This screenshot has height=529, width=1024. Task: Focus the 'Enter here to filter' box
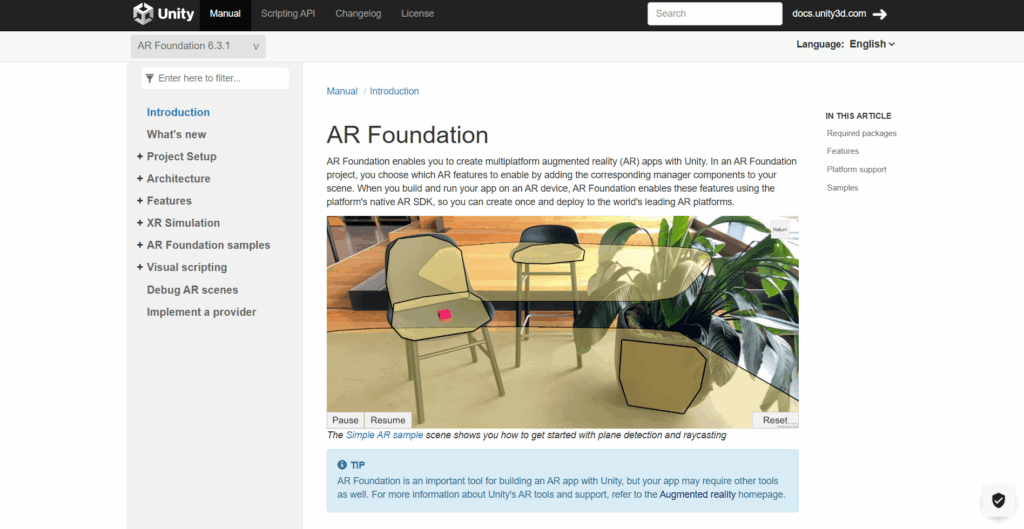pos(215,78)
